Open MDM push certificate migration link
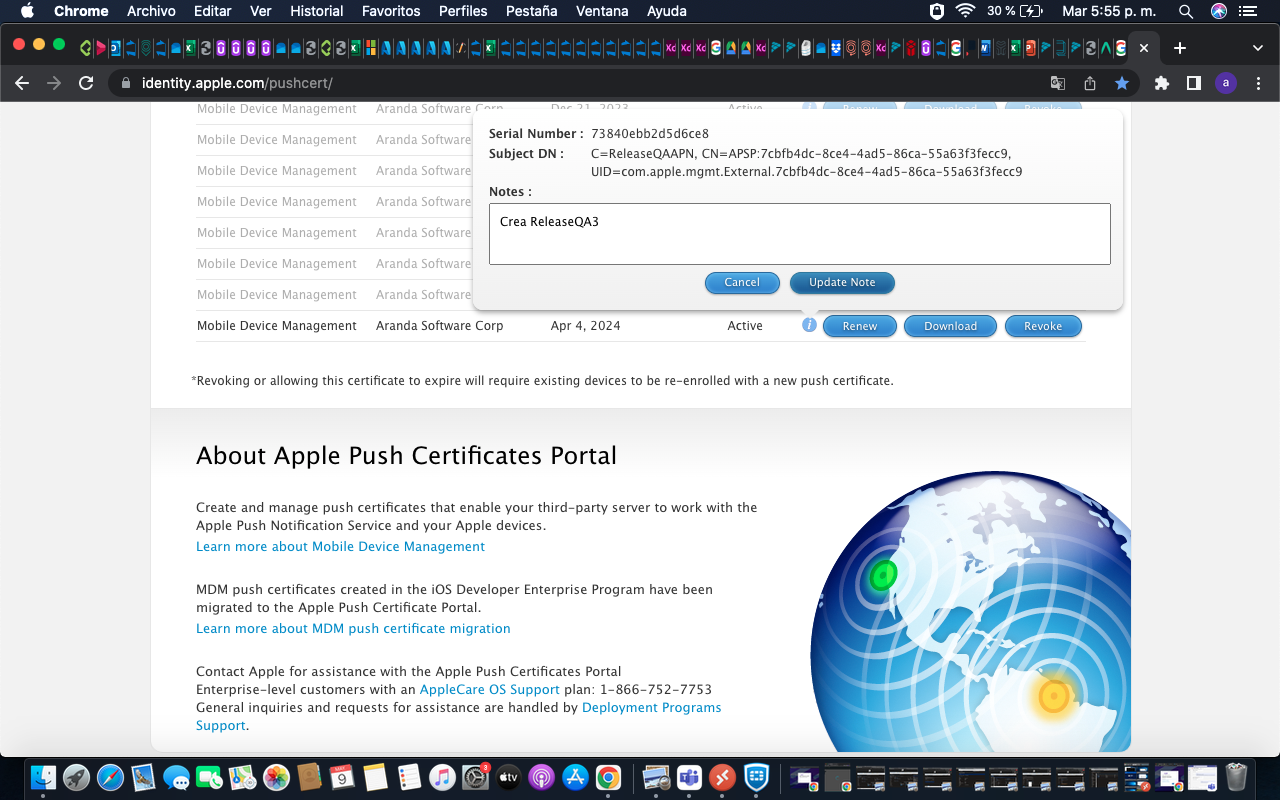The height and width of the screenshot is (800, 1280). tap(353, 628)
